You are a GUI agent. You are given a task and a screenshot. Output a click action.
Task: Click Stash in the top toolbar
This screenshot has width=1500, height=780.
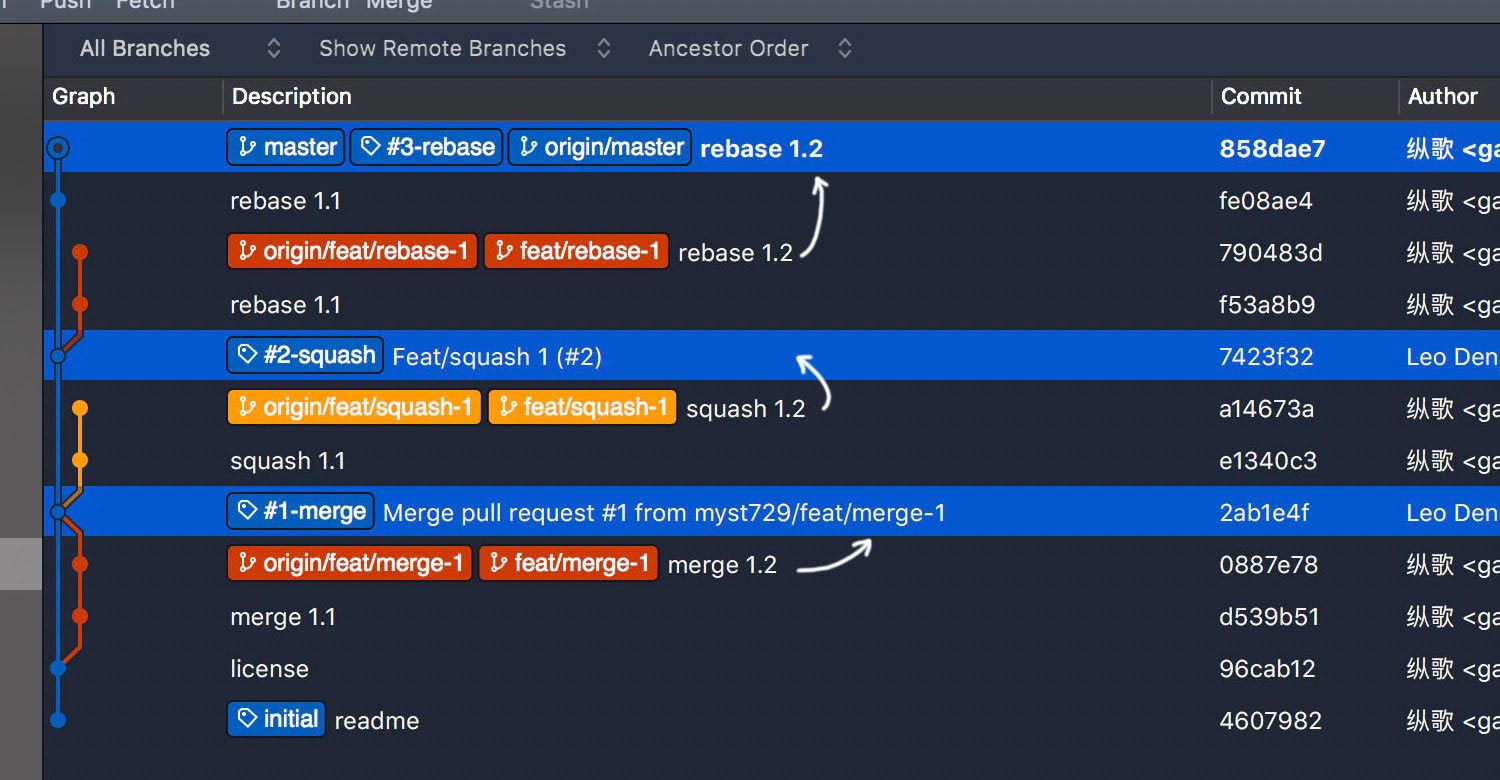click(558, 5)
